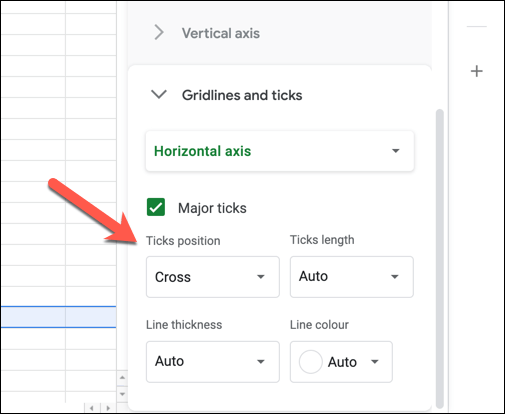The height and width of the screenshot is (414, 505).
Task: Click the plus icon in side panel
Action: (x=477, y=71)
